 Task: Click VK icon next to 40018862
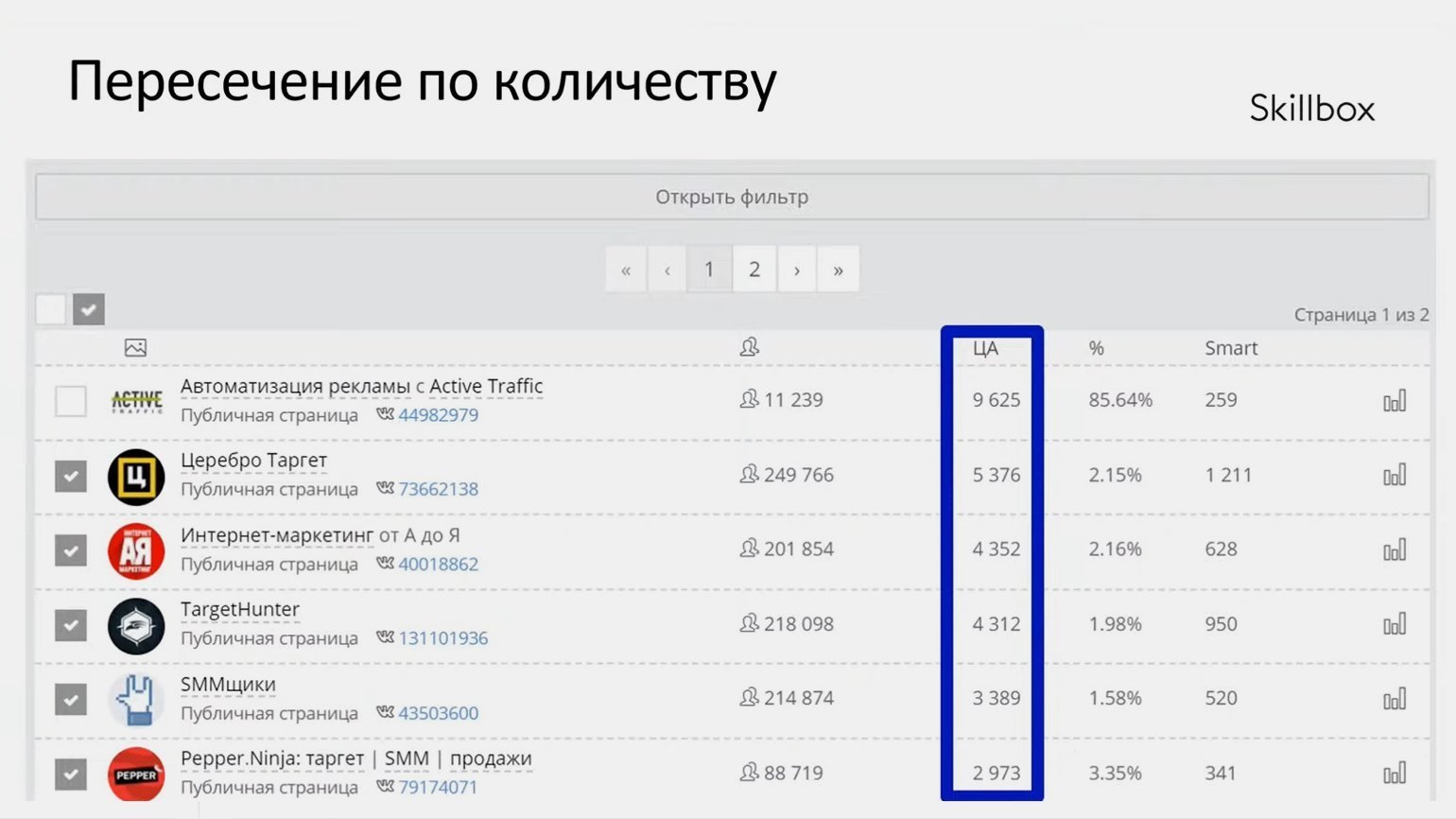click(385, 563)
